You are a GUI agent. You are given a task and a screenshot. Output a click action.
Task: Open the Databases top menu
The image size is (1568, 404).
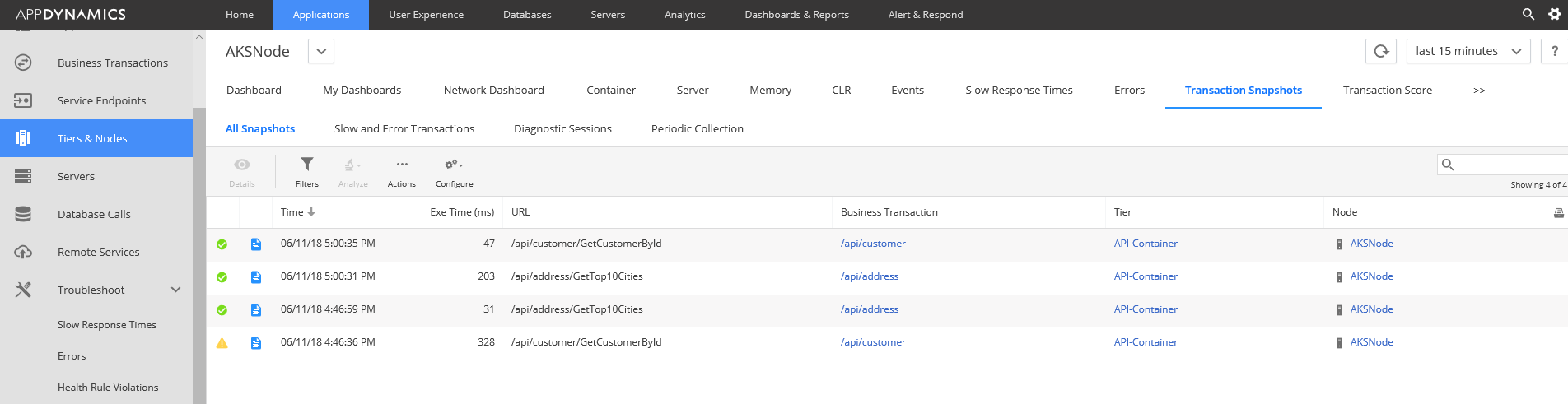[527, 15]
